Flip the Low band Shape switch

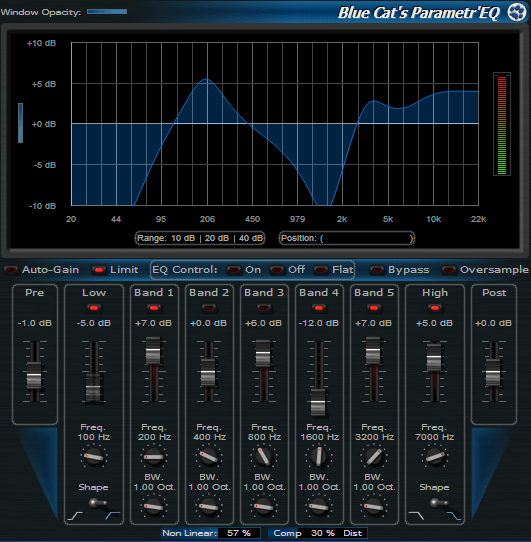97,504
